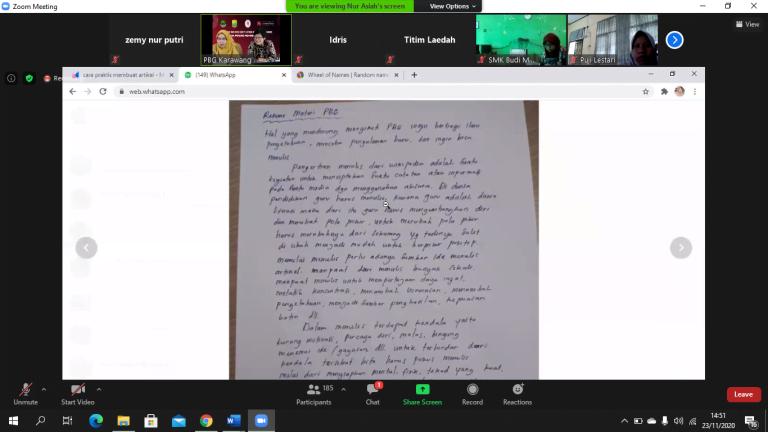Image resolution: width=768 pixels, height=432 pixels.
Task: Click the green encryption shield icon
Action: pos(29,78)
